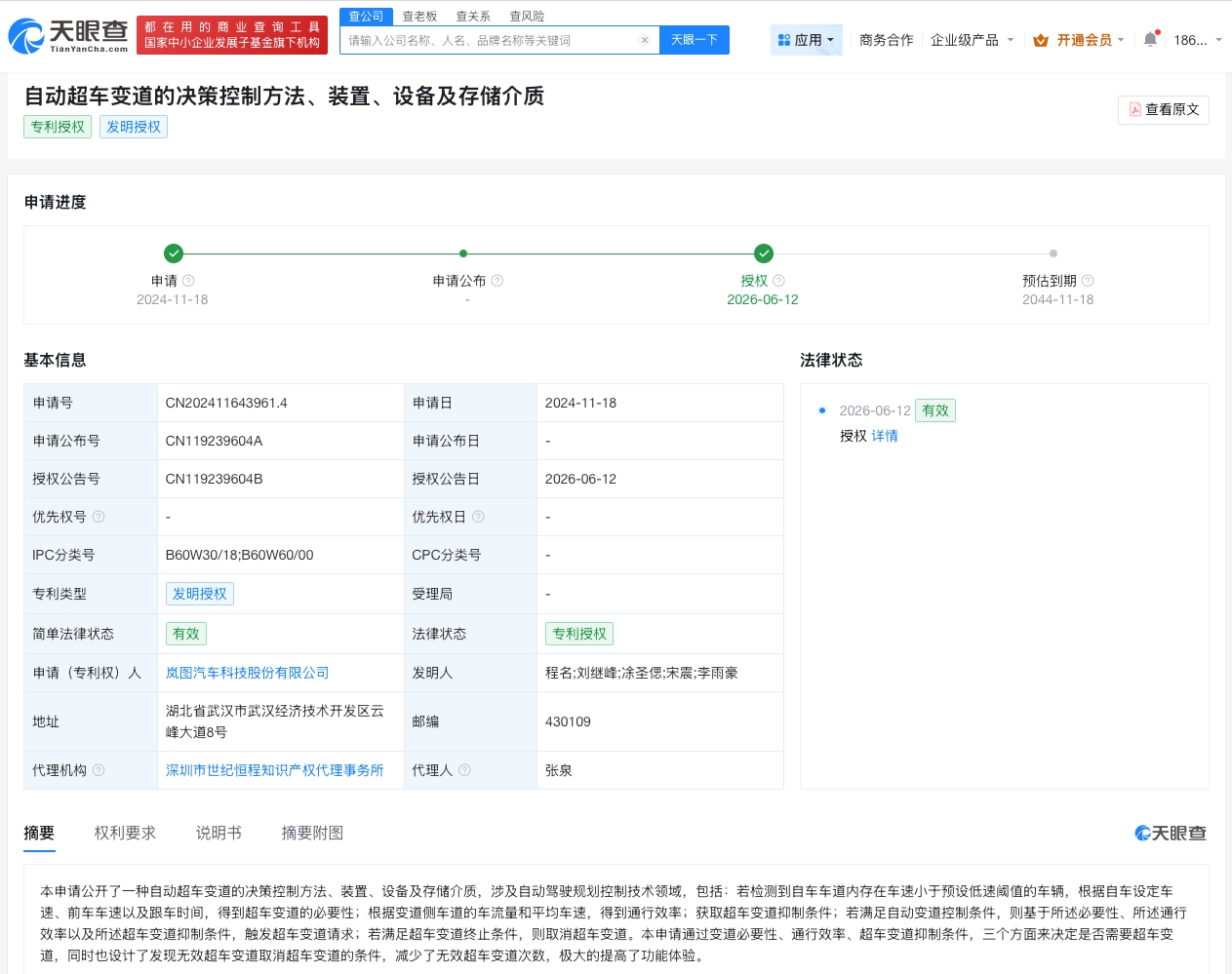
Task: Click the crown icon beside 开通会员
Action: [x=1041, y=40]
